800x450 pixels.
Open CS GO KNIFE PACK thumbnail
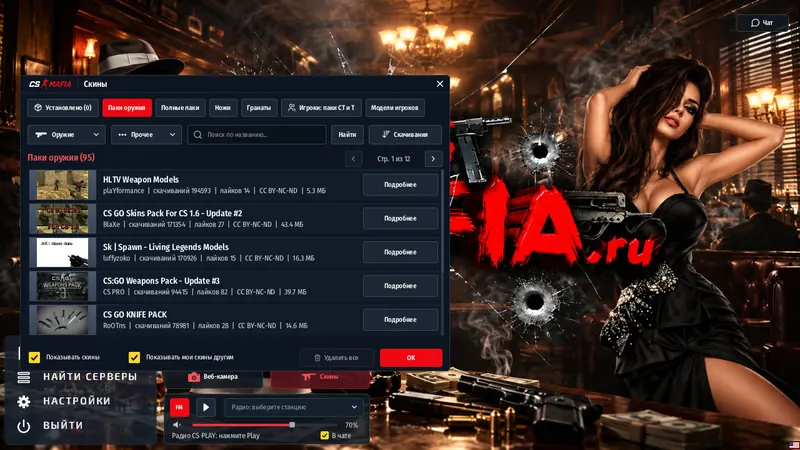[x=62, y=319]
